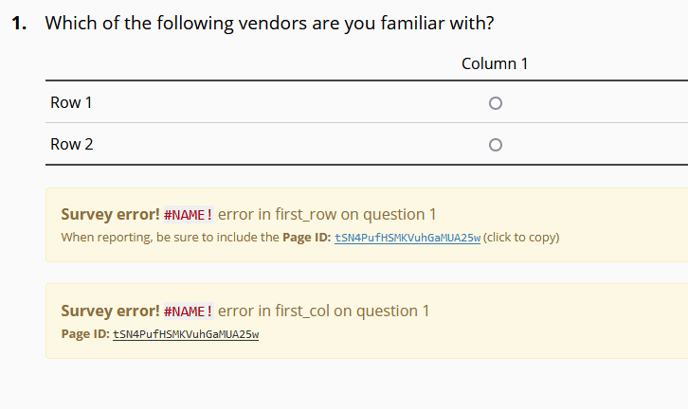Click the '(click to copy)' hint text

click(x=521, y=238)
